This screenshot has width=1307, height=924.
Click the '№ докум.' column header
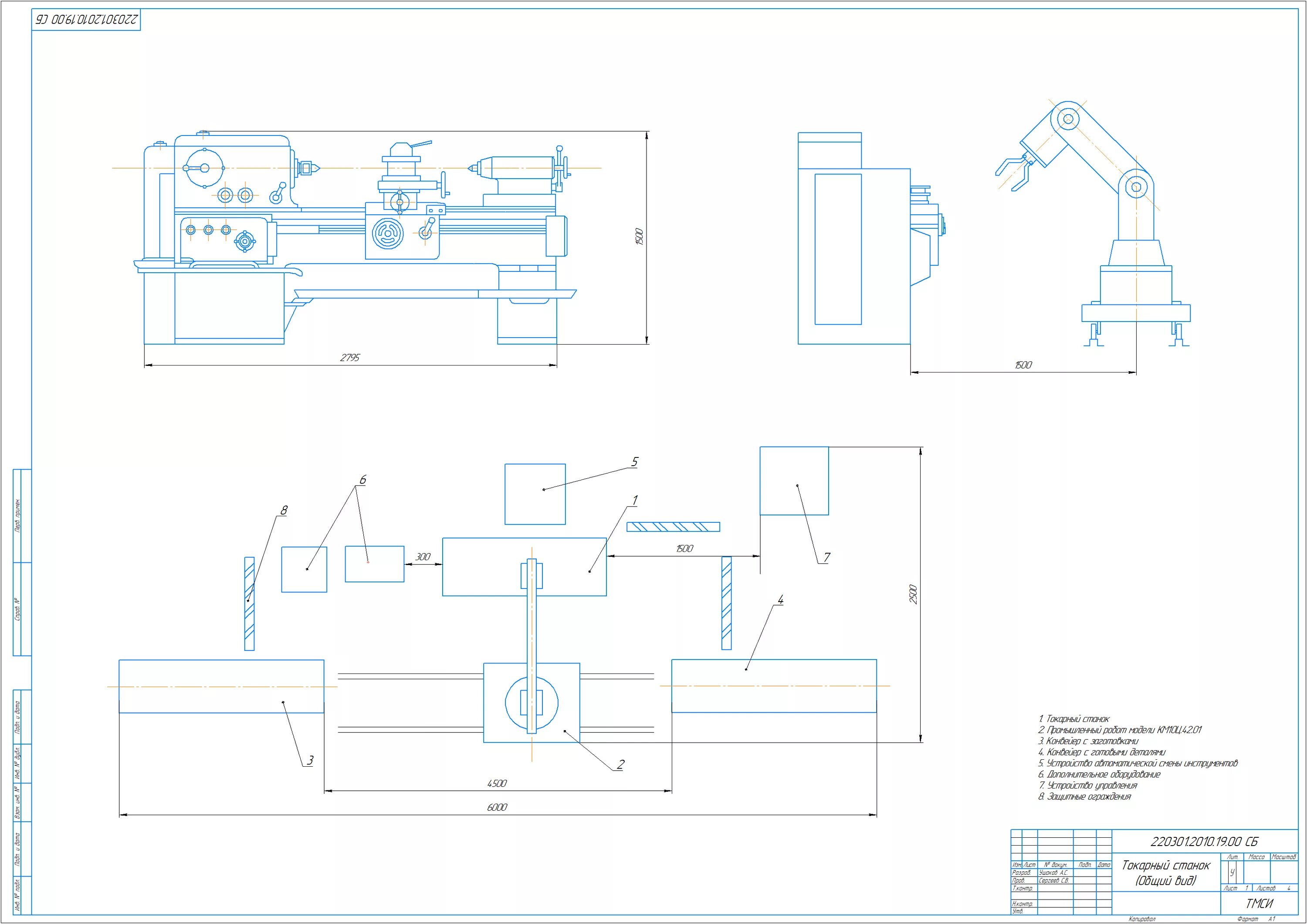pos(1055,865)
